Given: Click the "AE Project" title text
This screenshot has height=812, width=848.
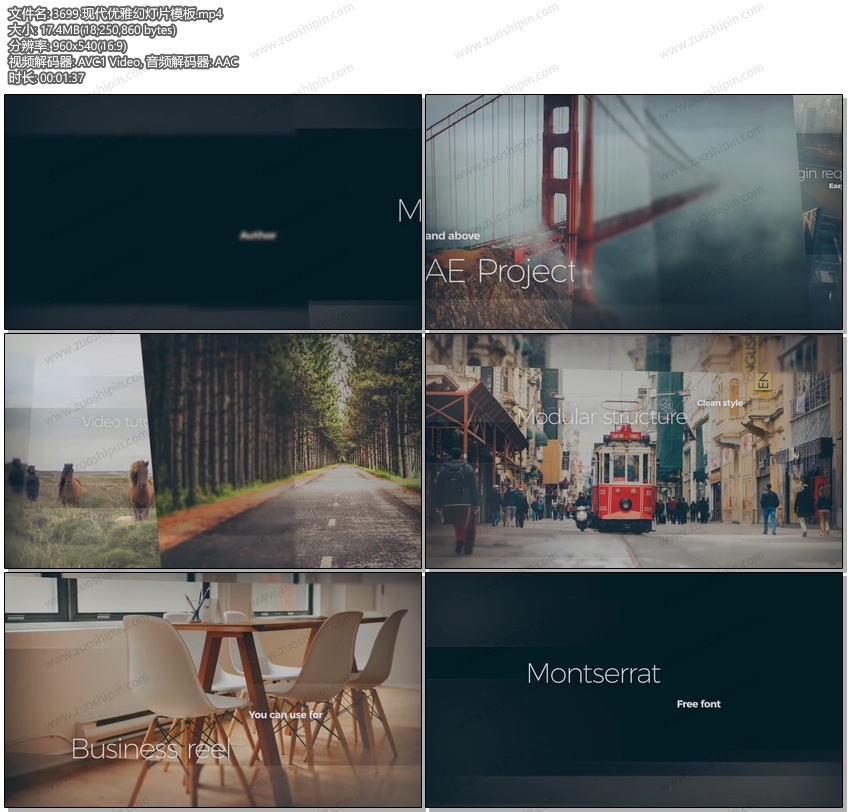Looking at the screenshot, I should click(x=501, y=271).
